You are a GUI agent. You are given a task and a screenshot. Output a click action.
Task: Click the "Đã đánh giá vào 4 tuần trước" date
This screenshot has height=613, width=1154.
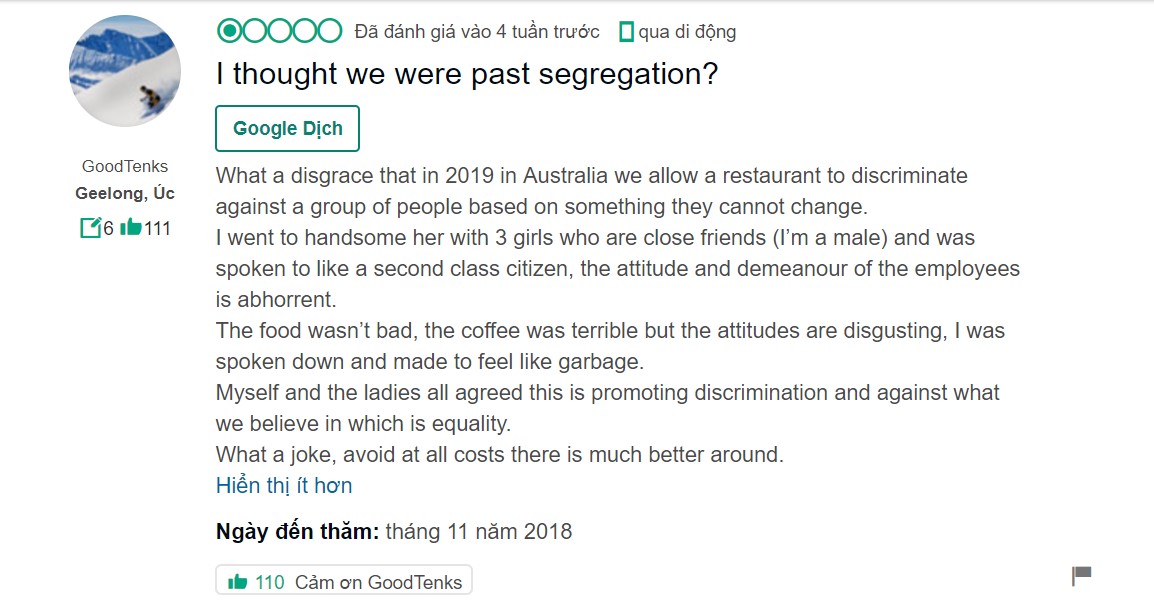click(x=477, y=32)
